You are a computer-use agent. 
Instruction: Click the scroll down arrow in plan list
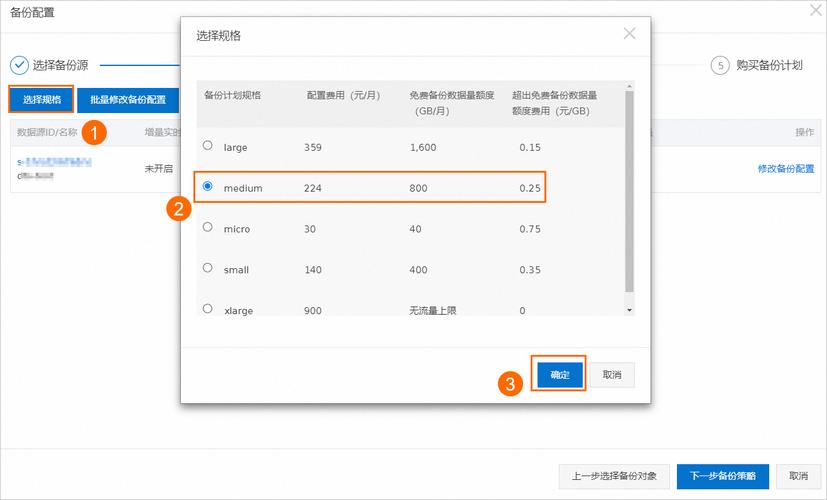coord(629,311)
